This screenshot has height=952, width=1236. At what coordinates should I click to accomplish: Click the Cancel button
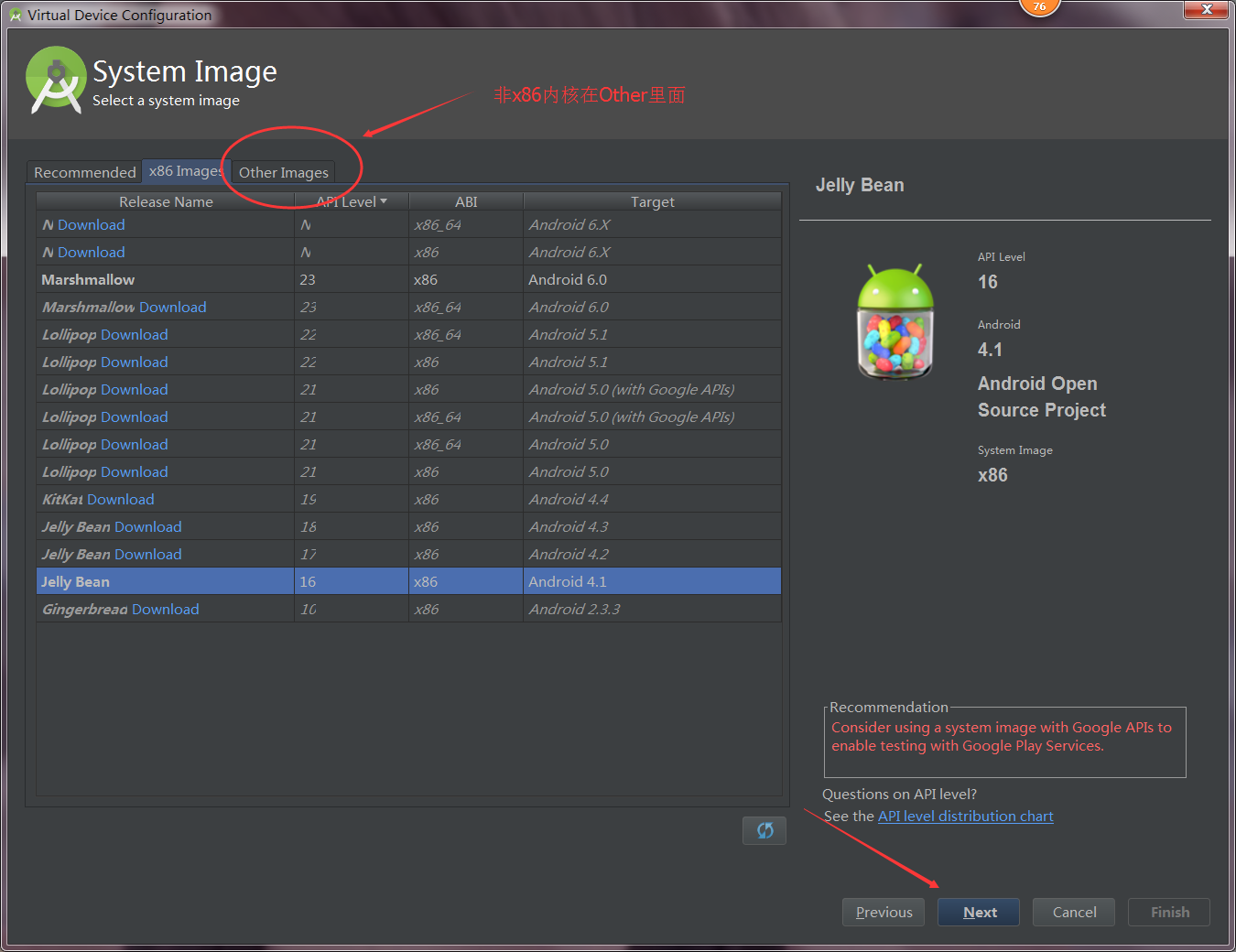coord(1074,912)
